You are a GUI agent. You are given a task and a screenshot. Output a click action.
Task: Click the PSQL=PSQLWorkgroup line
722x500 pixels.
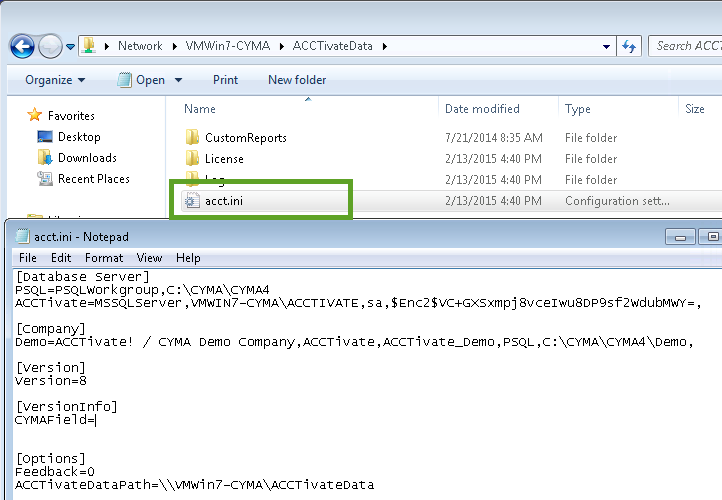click(142, 290)
